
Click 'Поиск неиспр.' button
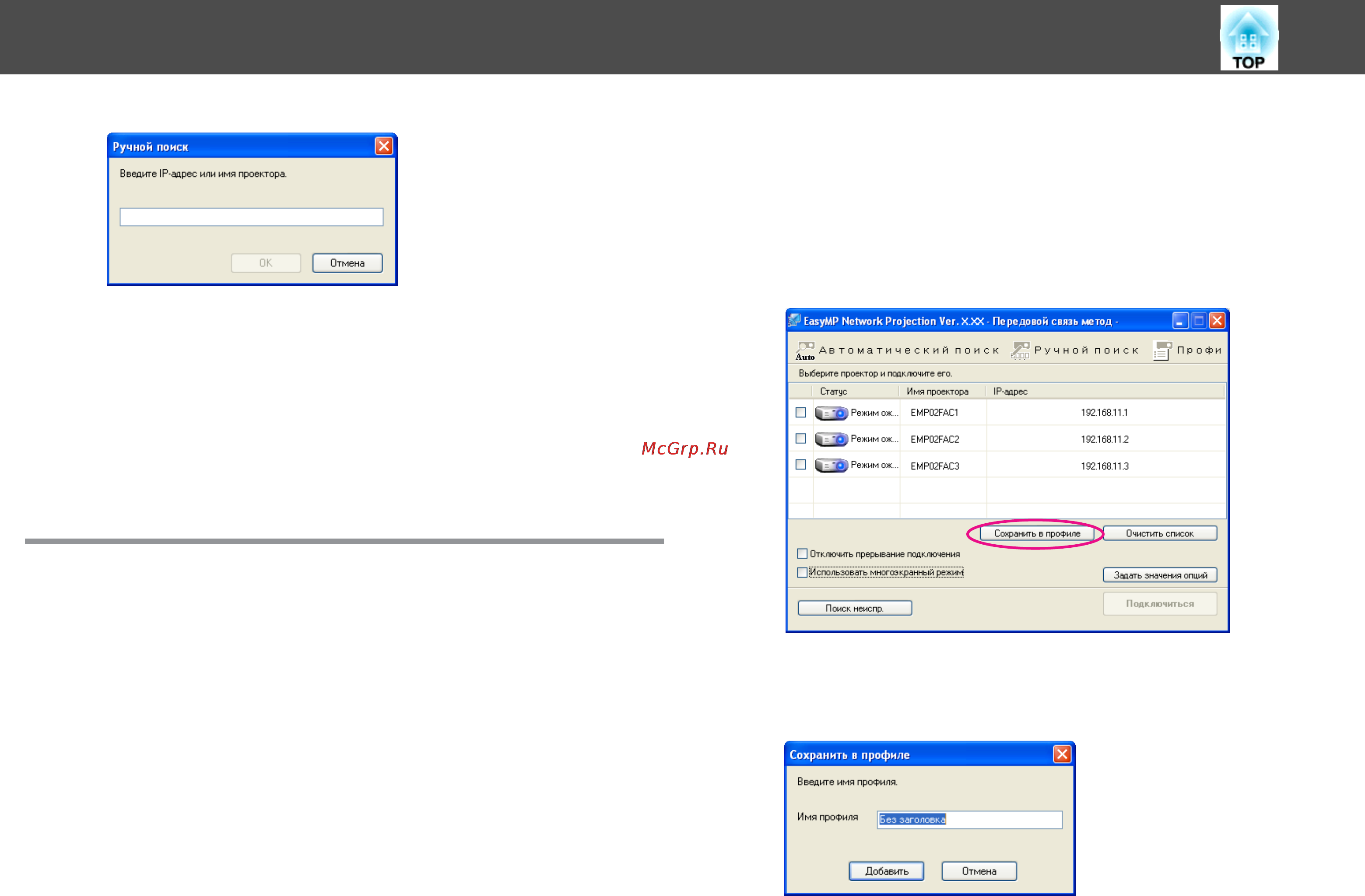855,608
